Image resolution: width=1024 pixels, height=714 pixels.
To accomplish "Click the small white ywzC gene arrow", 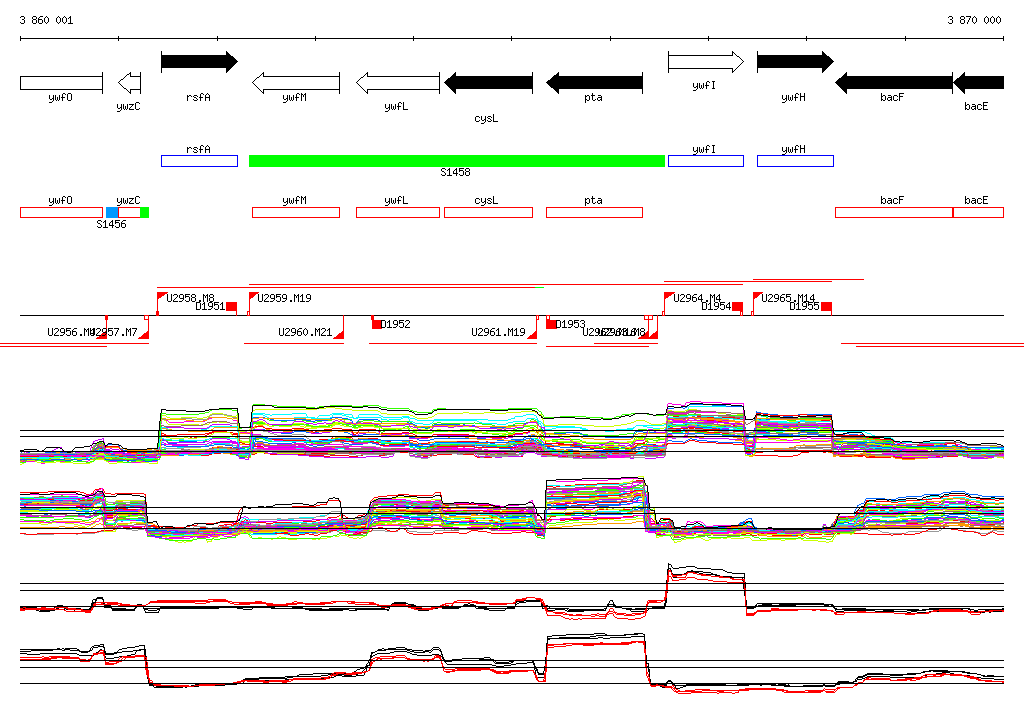I will tap(129, 83).
